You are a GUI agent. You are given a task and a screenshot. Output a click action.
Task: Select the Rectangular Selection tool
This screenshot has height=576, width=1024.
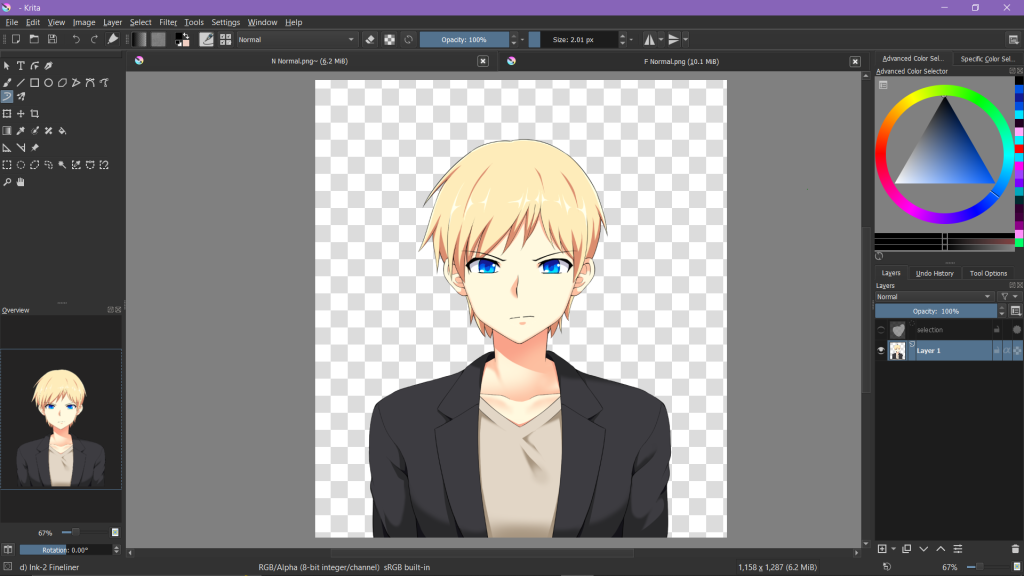pyautogui.click(x=7, y=164)
